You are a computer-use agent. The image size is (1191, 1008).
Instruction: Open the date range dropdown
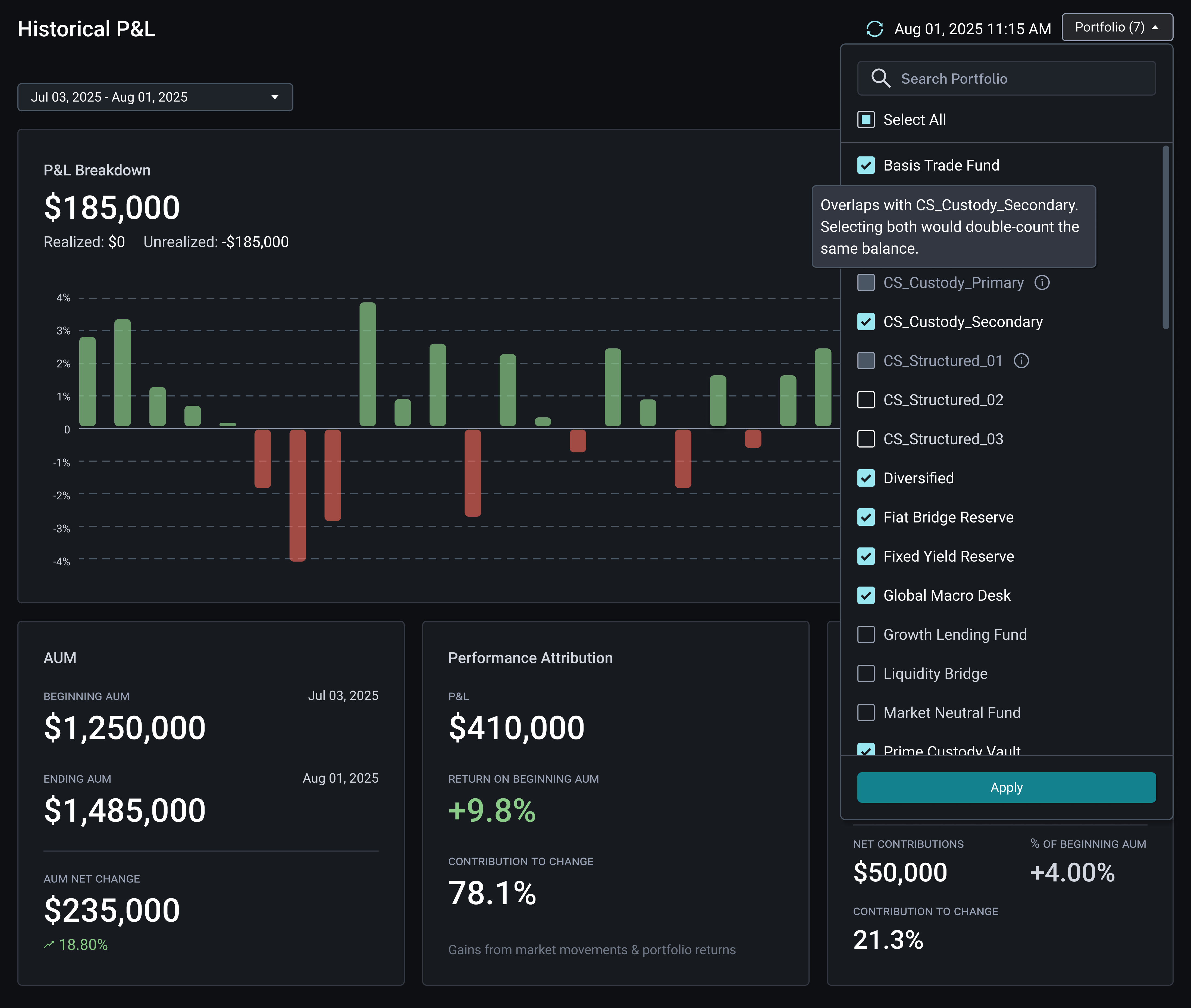click(155, 97)
